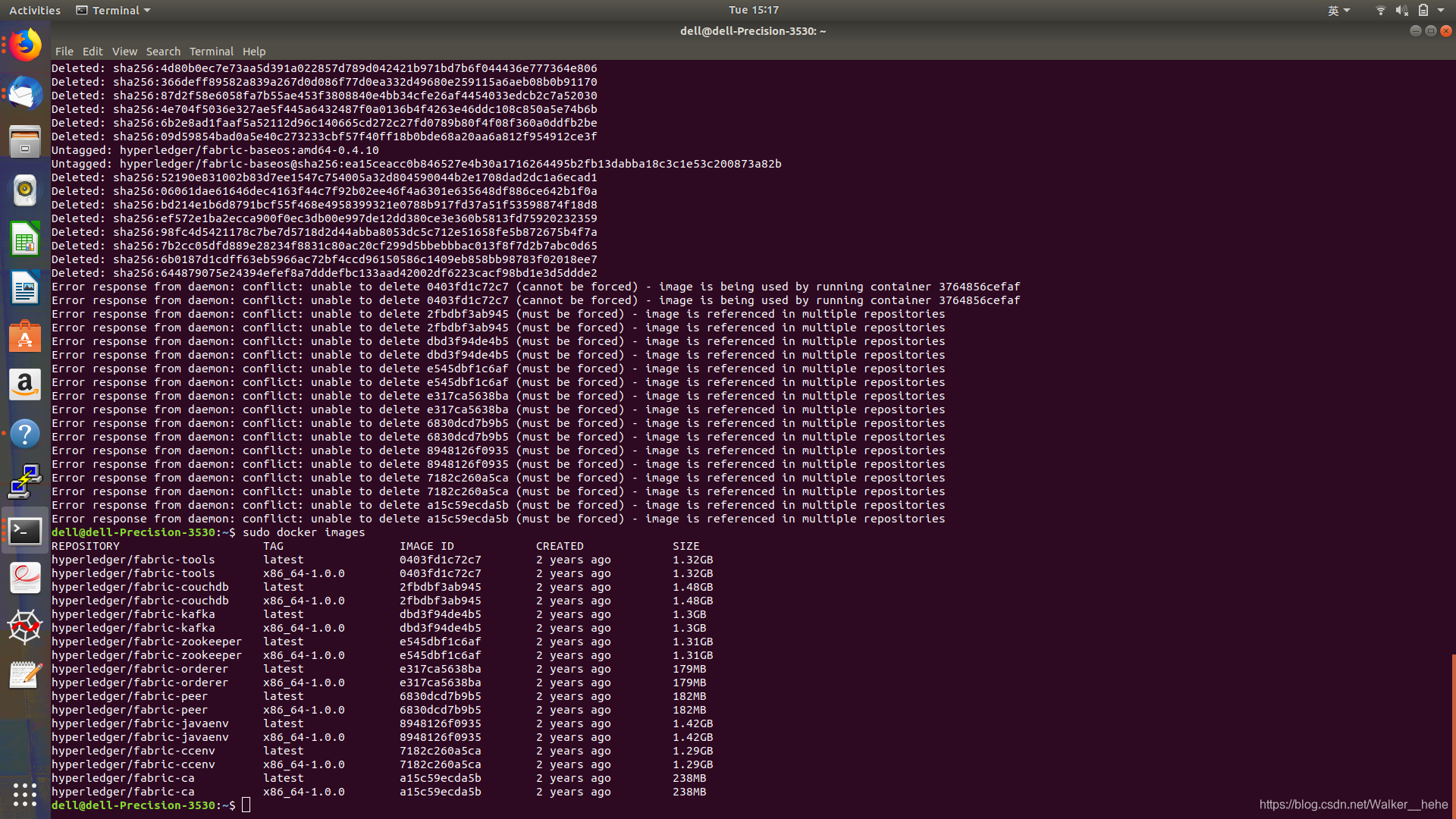Screen dimensions: 1456x819
Task: Open the Help menu
Action: (254, 52)
